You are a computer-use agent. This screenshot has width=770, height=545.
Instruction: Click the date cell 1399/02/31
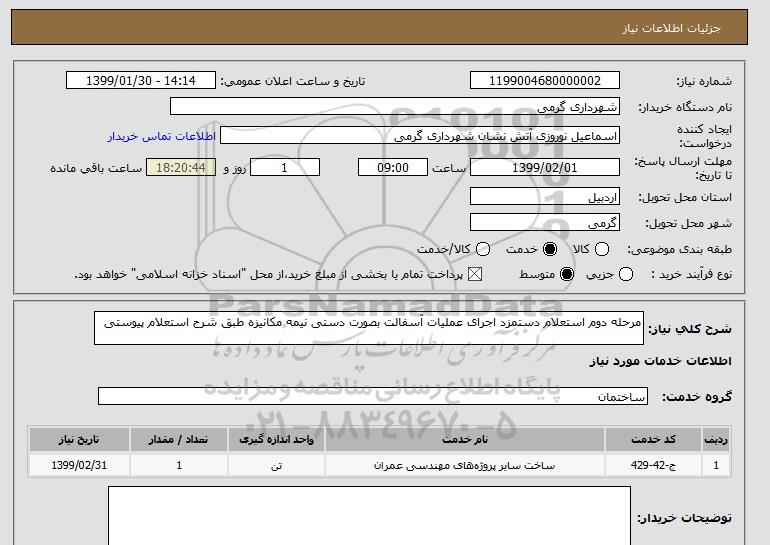(79, 465)
